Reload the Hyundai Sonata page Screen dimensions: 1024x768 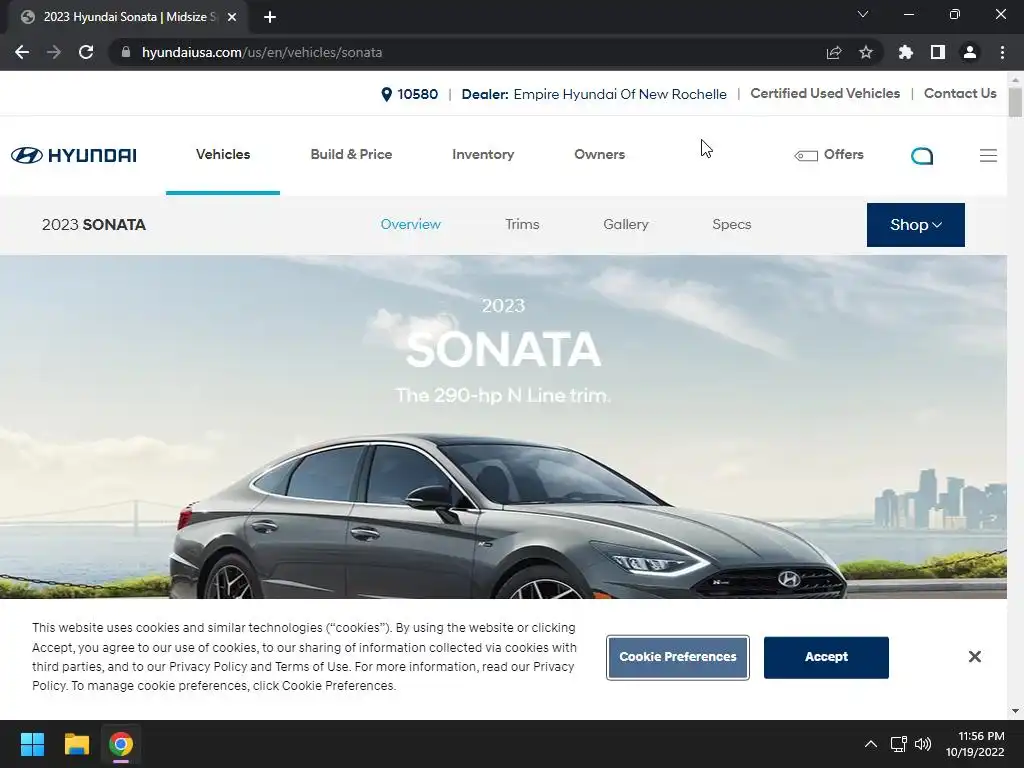[86, 52]
